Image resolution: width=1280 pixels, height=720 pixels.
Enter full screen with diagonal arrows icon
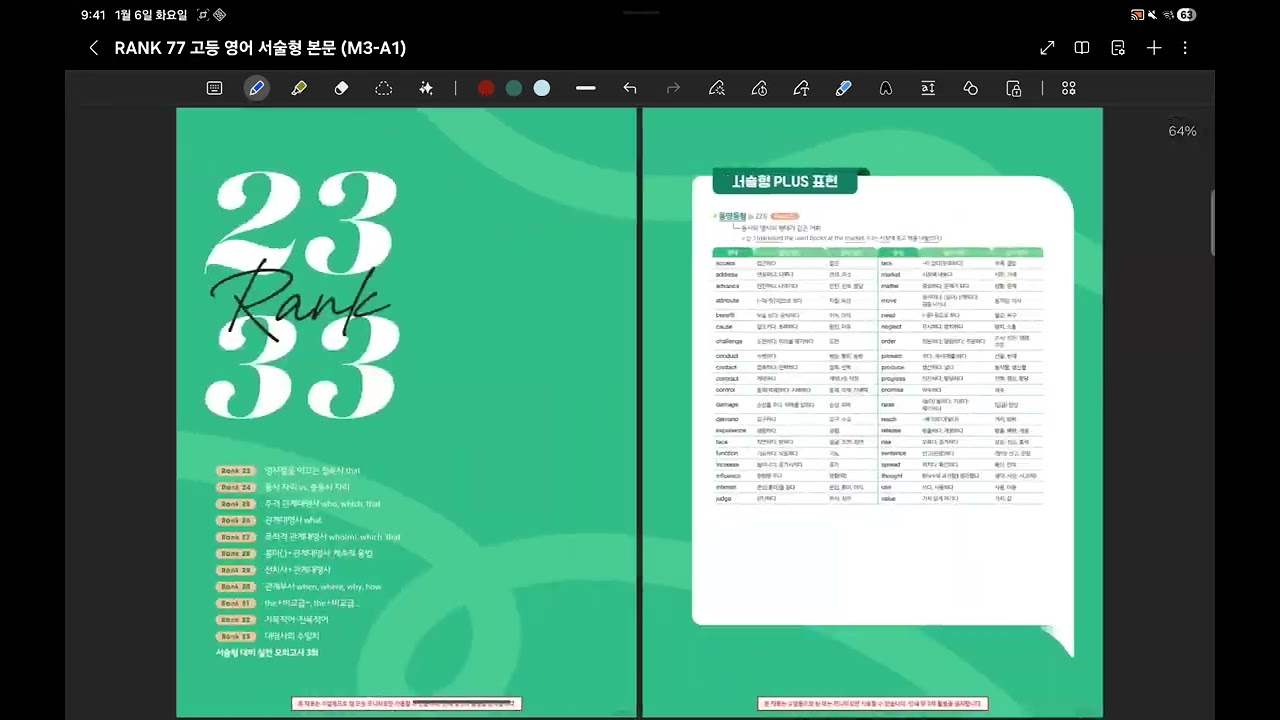point(1047,48)
